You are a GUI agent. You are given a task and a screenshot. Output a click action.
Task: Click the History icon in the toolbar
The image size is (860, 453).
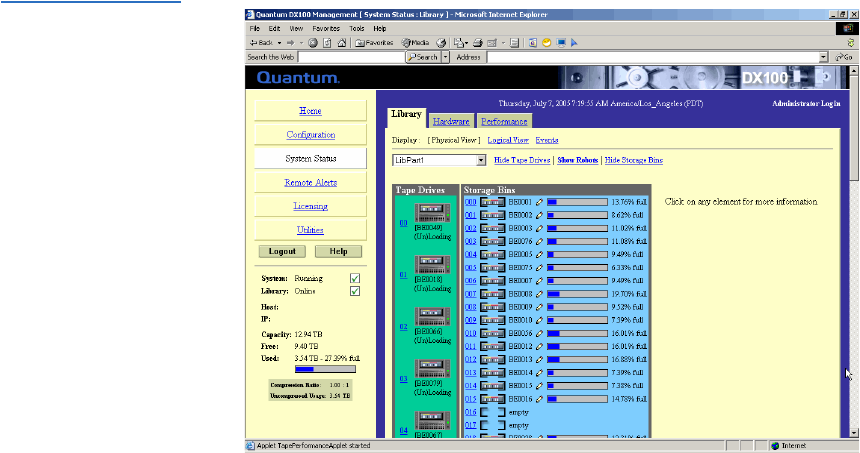pyautogui.click(x=442, y=43)
